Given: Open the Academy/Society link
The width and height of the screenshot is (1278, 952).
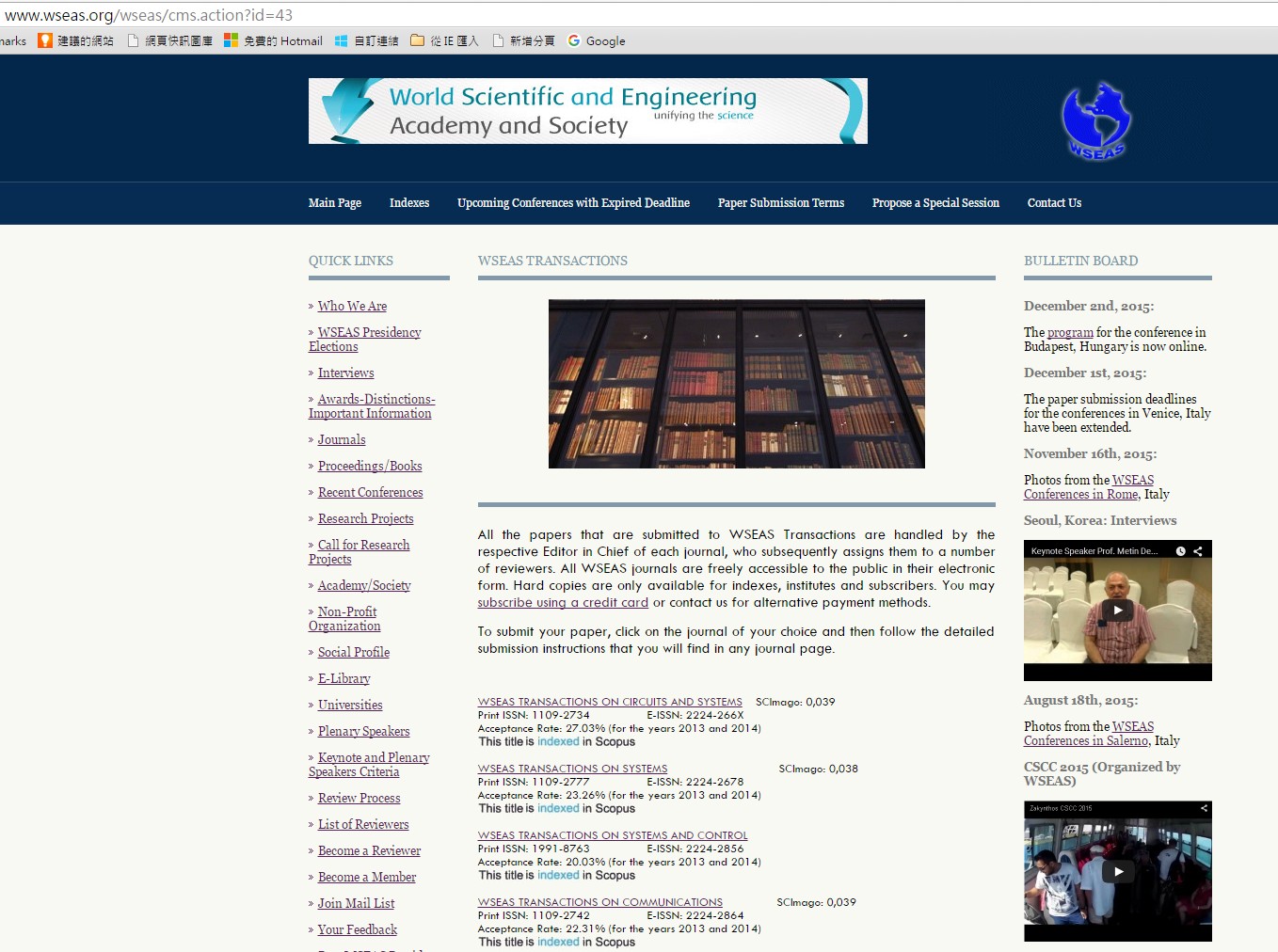Looking at the screenshot, I should [364, 586].
